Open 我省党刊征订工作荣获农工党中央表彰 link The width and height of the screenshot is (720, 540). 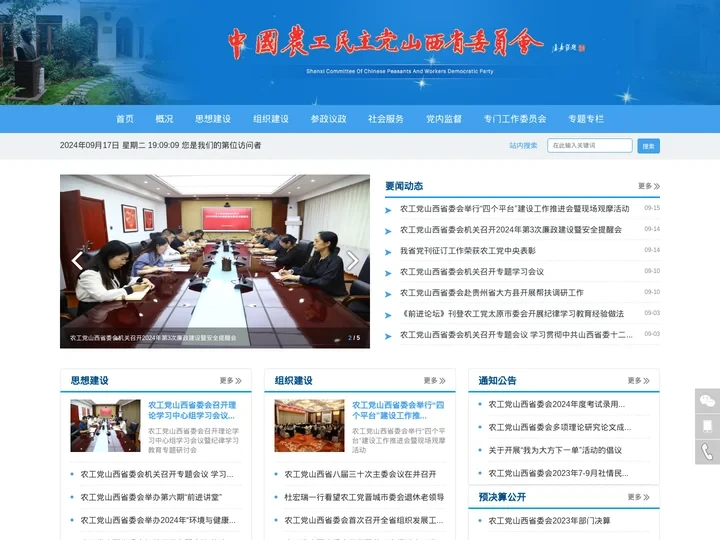[x=467, y=251]
